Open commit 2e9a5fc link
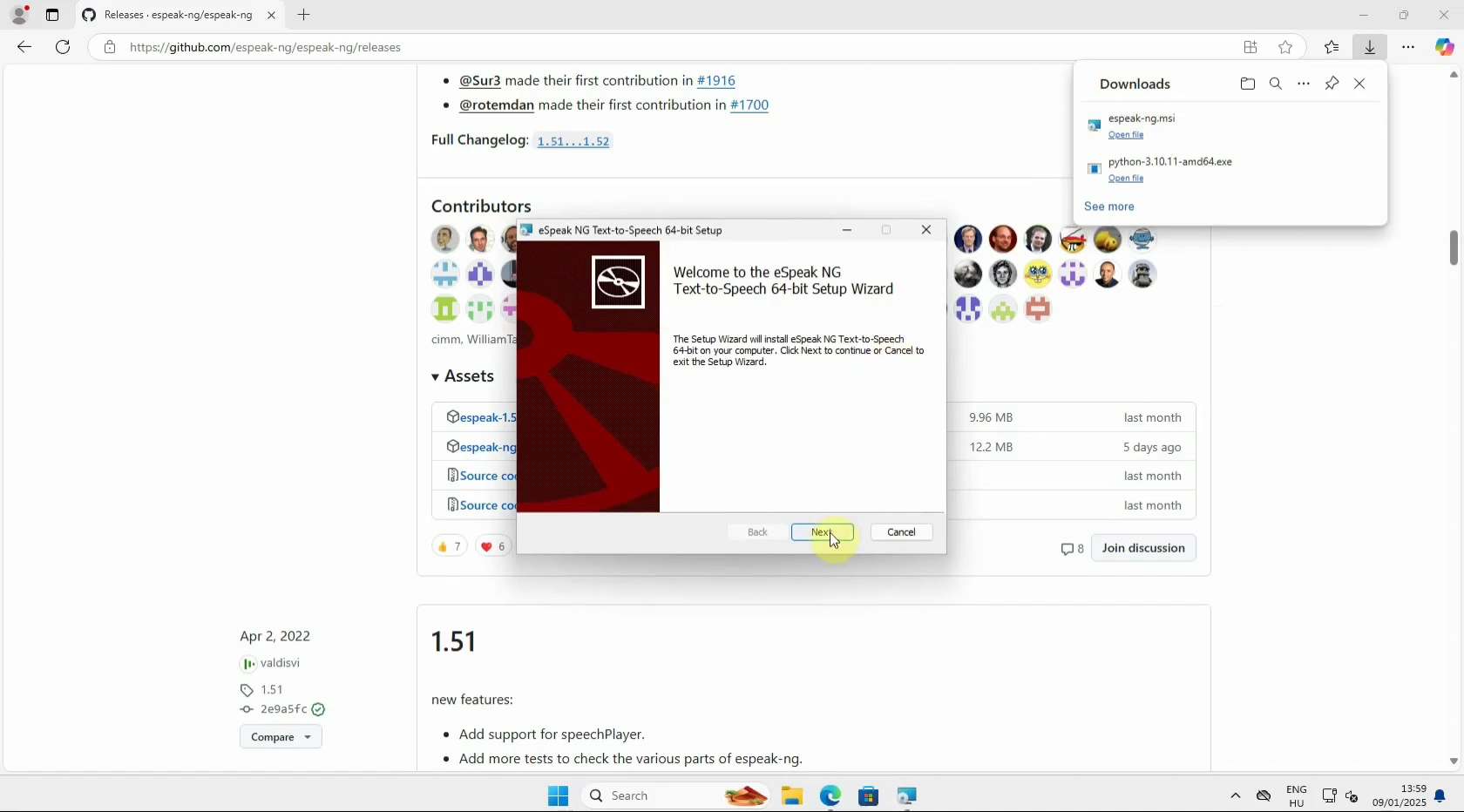The image size is (1464, 812). (x=283, y=709)
